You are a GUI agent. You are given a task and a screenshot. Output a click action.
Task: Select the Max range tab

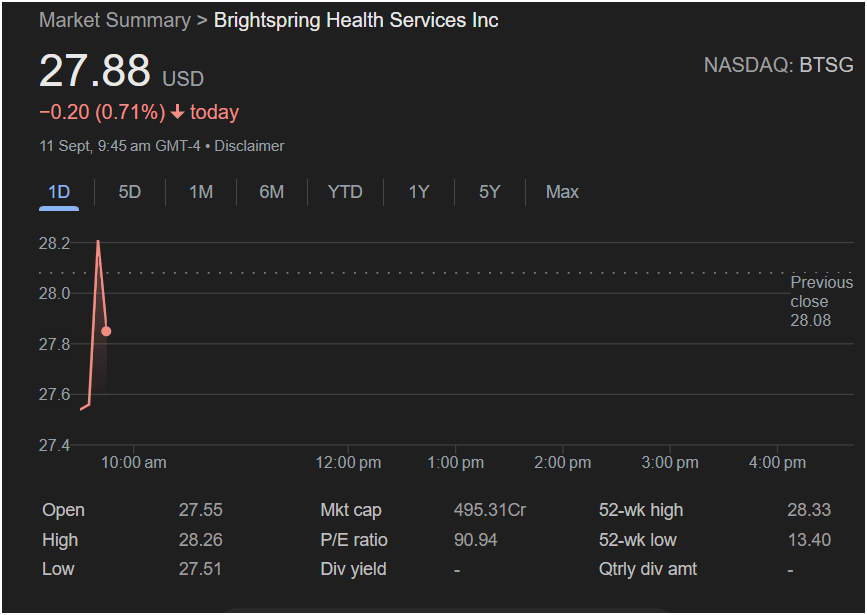coord(562,192)
